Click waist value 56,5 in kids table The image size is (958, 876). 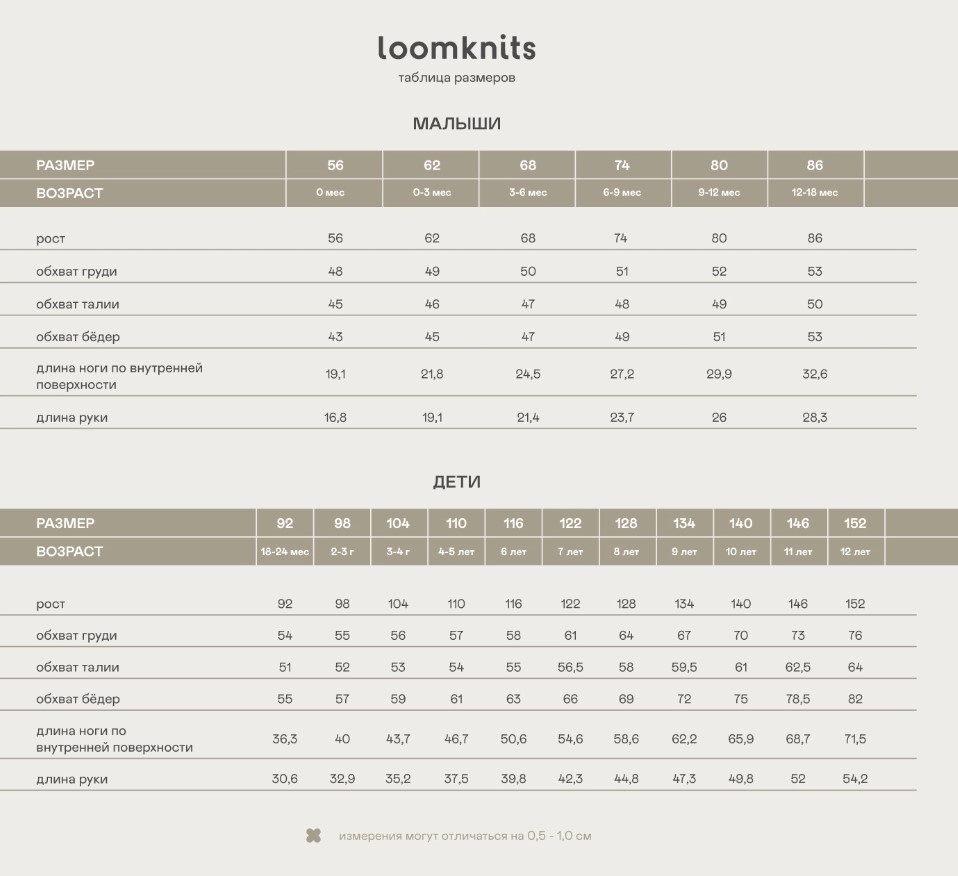[x=570, y=668]
